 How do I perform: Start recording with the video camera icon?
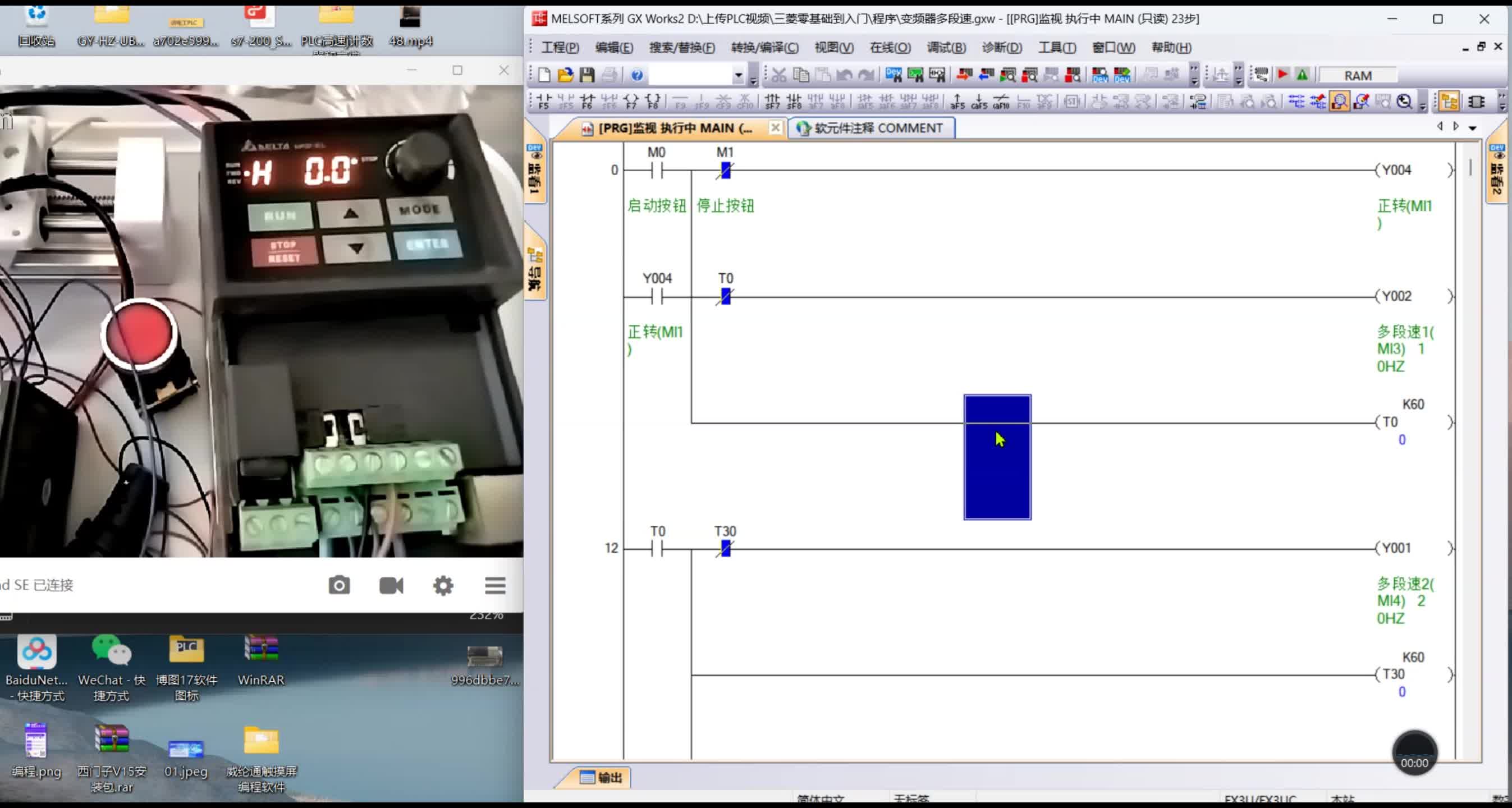392,585
